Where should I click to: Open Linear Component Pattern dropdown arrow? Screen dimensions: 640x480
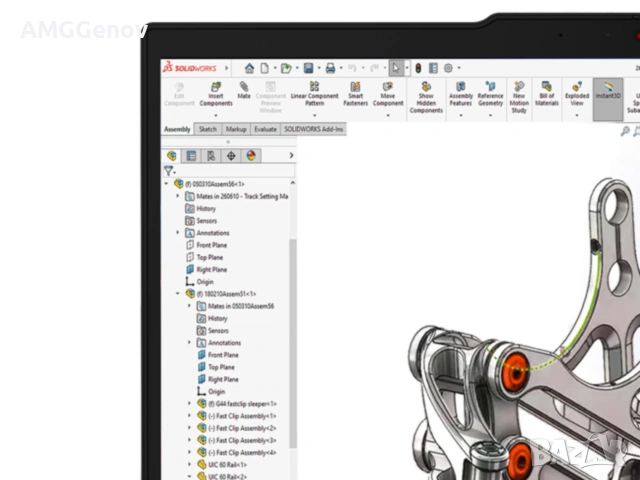tap(314, 116)
